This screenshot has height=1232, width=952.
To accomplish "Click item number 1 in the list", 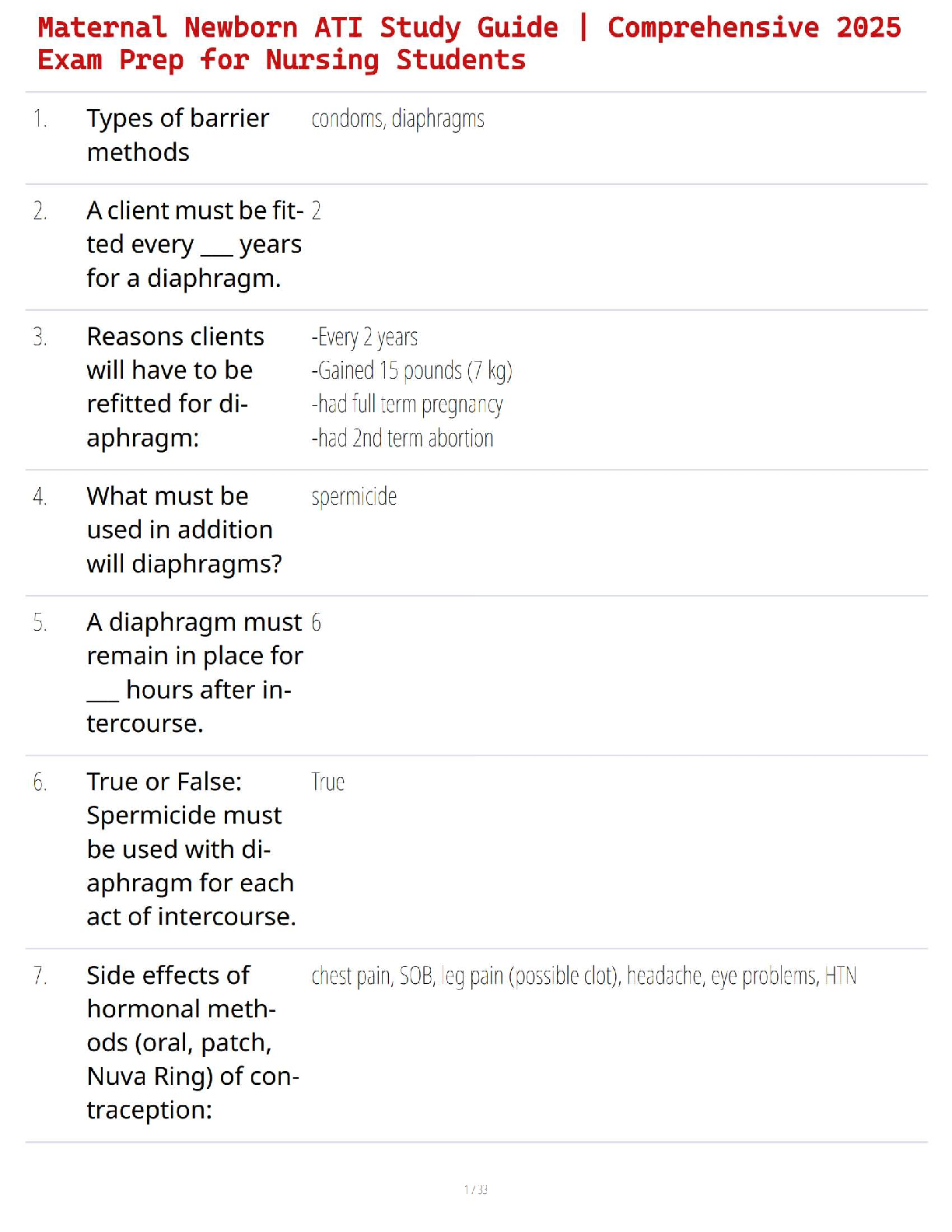I will (x=40, y=119).
